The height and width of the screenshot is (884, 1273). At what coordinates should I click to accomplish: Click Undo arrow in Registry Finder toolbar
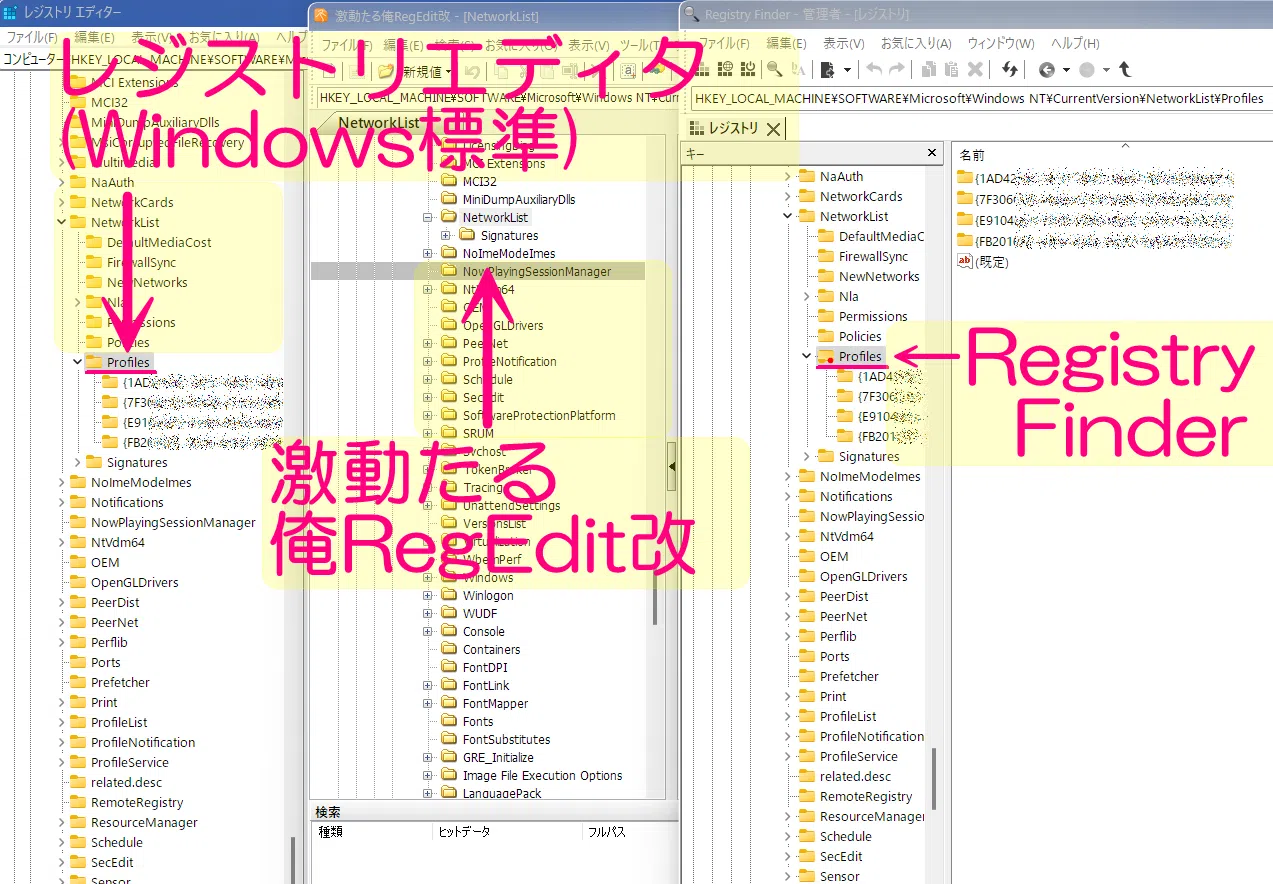tap(874, 68)
